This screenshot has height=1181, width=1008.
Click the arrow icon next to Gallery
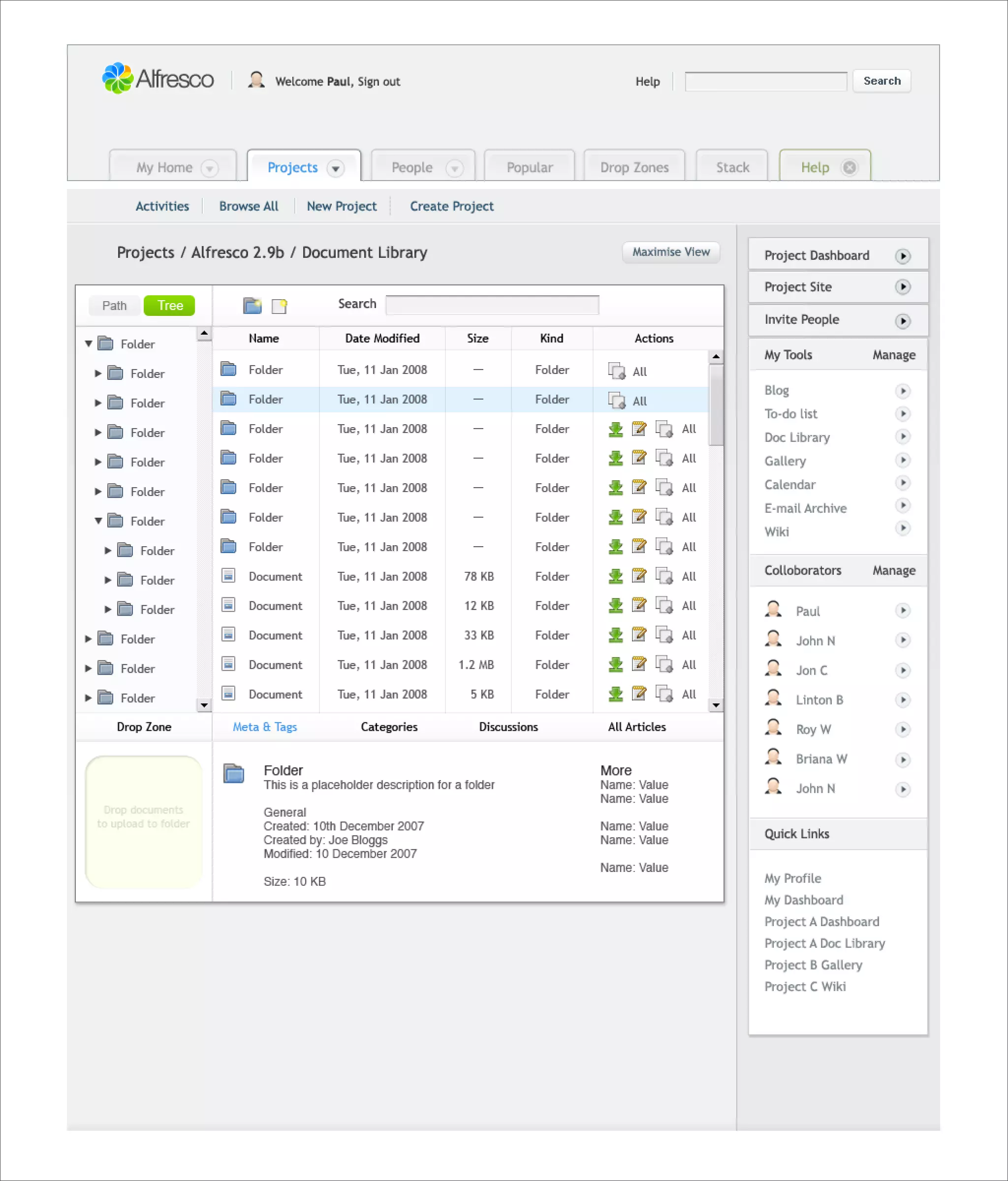(903, 460)
